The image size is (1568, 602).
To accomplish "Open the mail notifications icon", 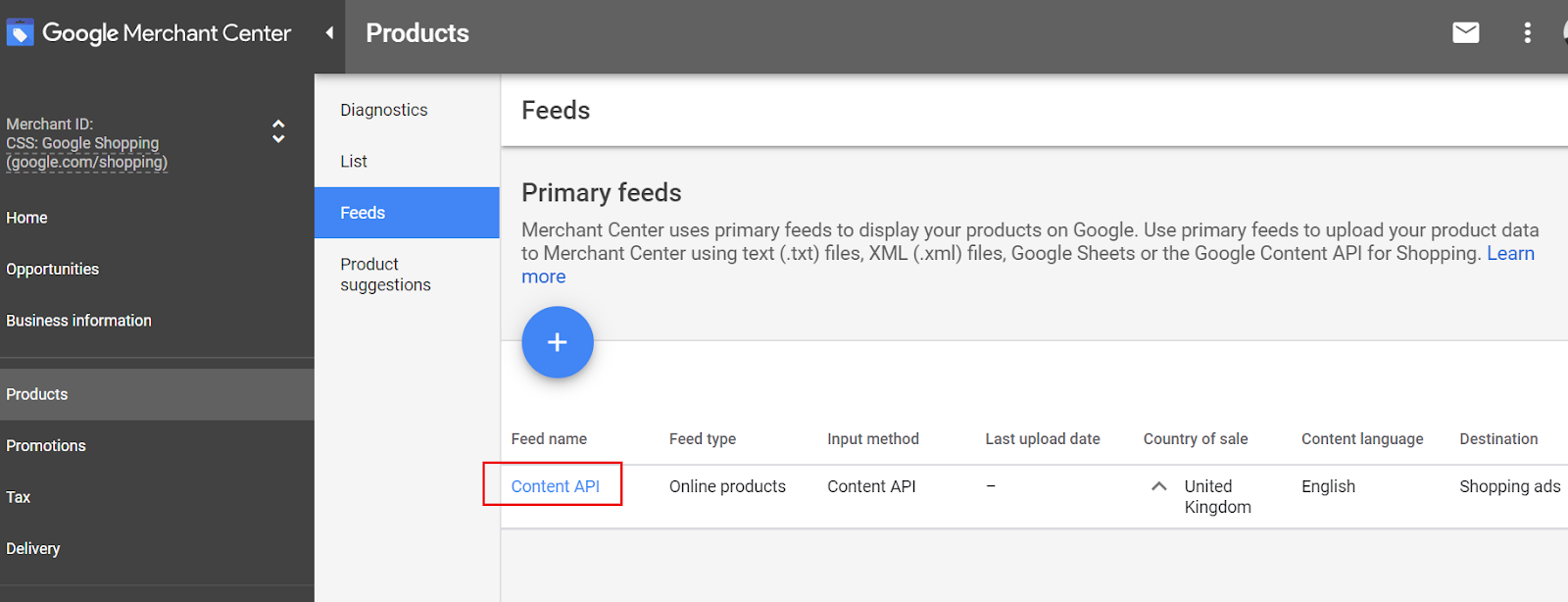I will point(1465,32).
